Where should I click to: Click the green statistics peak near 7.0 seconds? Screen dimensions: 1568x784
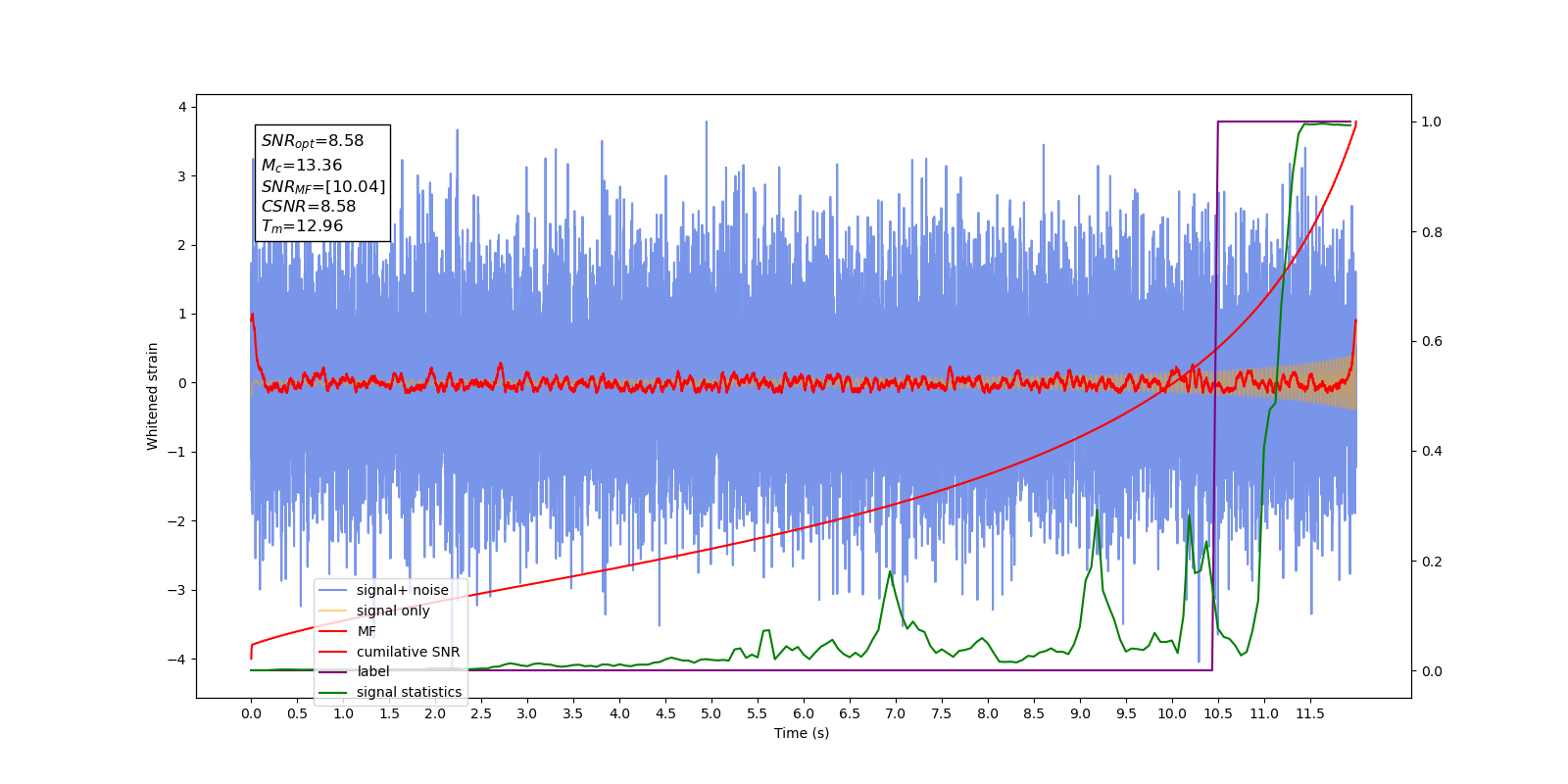tap(890, 571)
